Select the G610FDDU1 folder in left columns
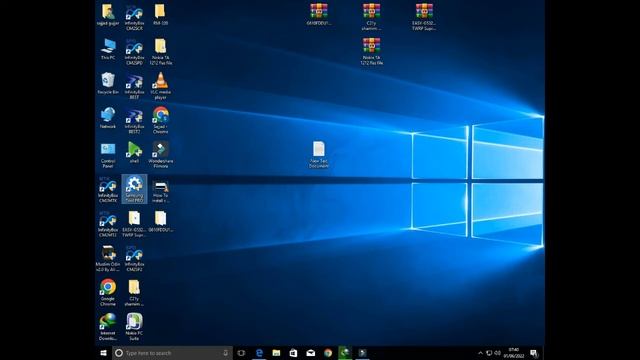The image size is (640, 360). point(160,222)
